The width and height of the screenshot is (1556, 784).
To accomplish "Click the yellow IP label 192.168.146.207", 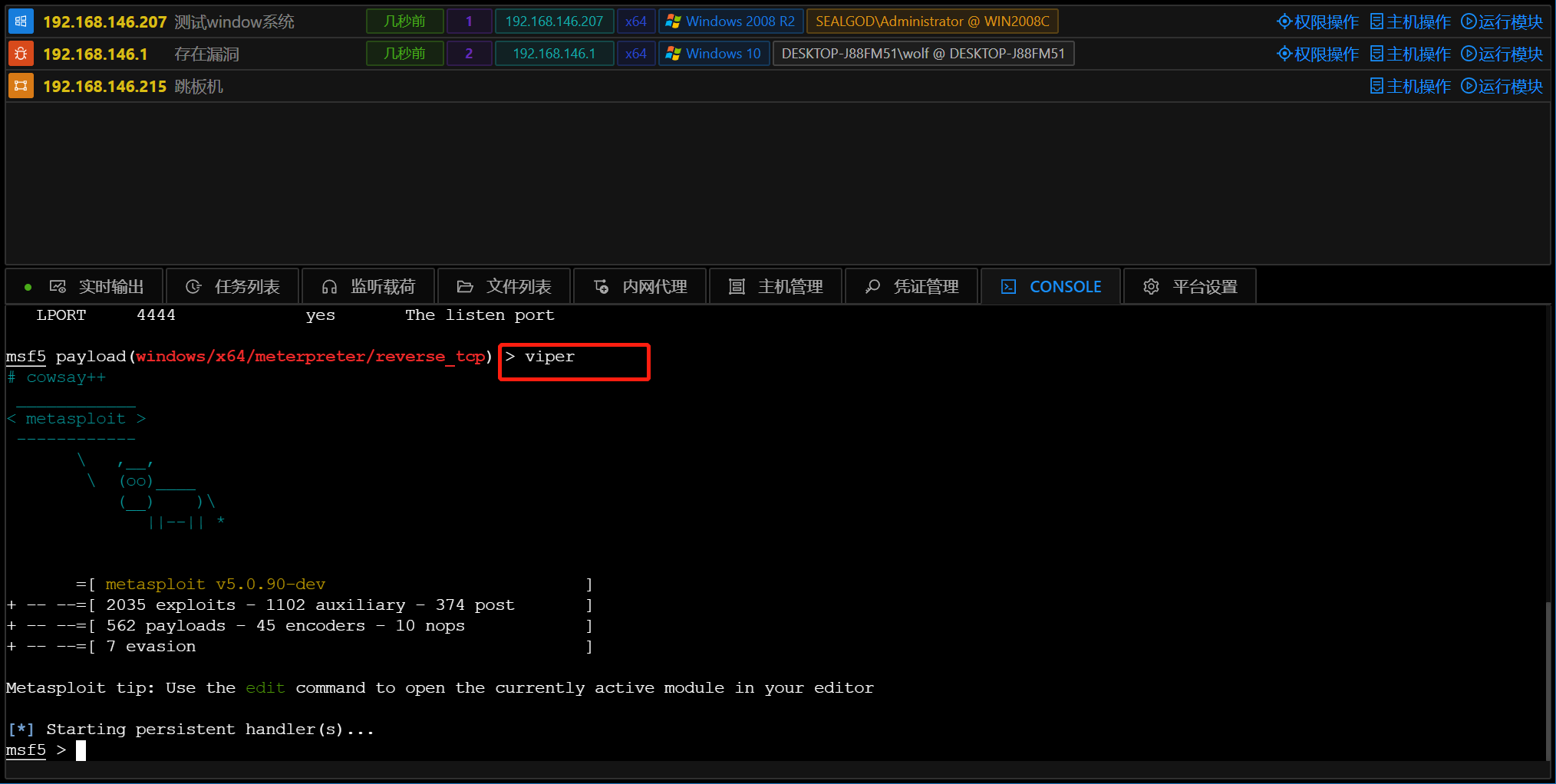I will coord(104,22).
